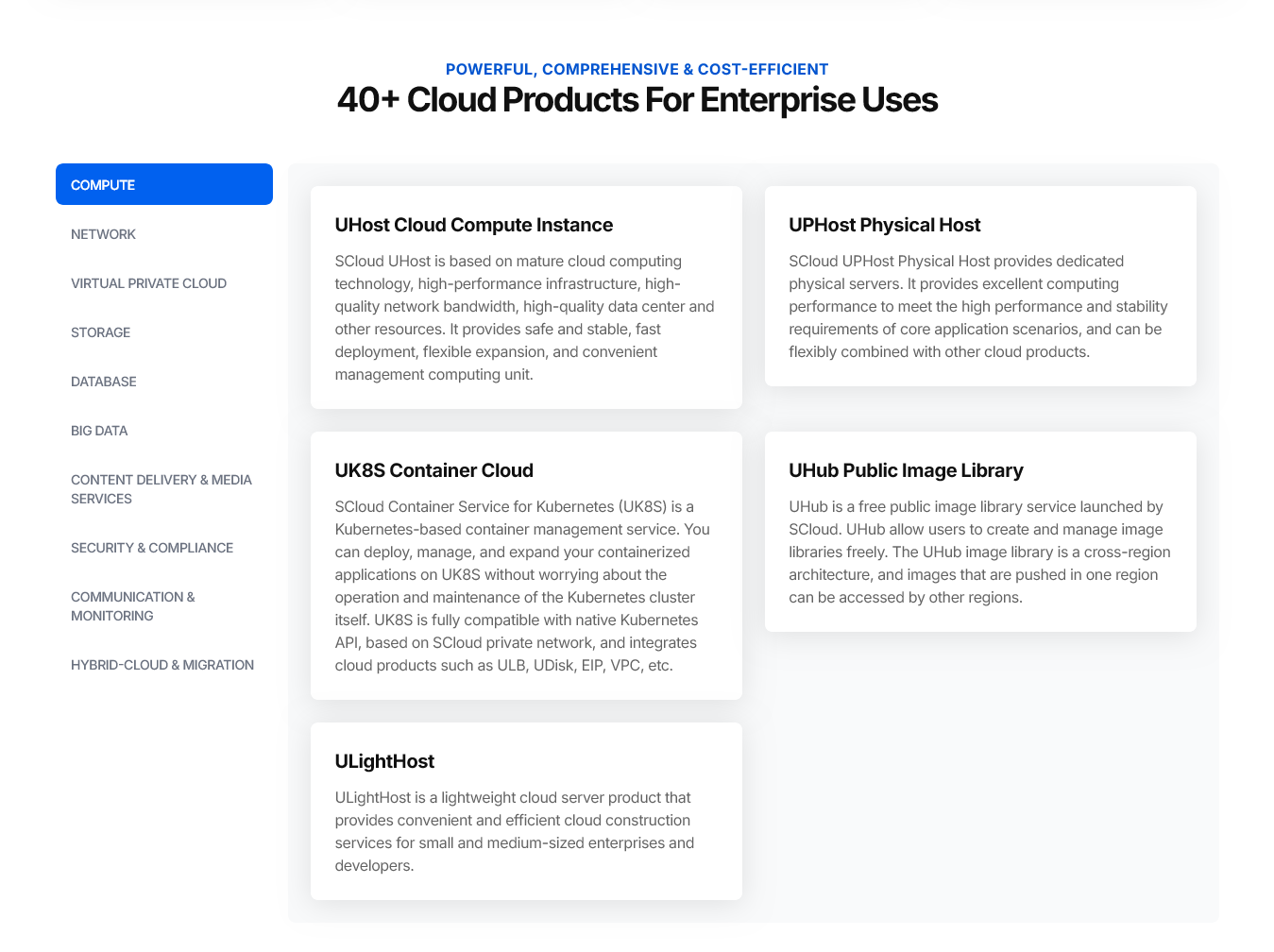Open the UK8S Container Cloud heading
Viewport: 1274px width, 952px height.
433,470
